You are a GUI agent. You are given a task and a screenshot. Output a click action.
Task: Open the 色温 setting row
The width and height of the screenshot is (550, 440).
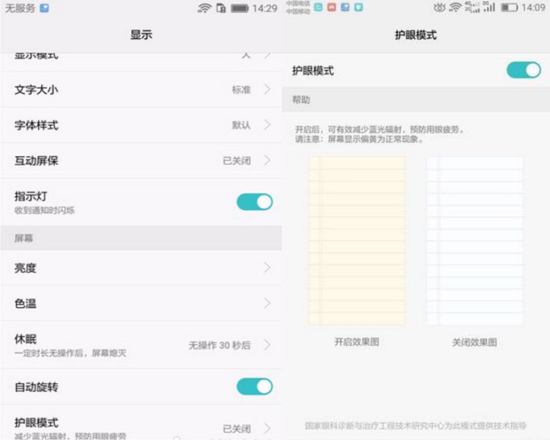click(141, 304)
